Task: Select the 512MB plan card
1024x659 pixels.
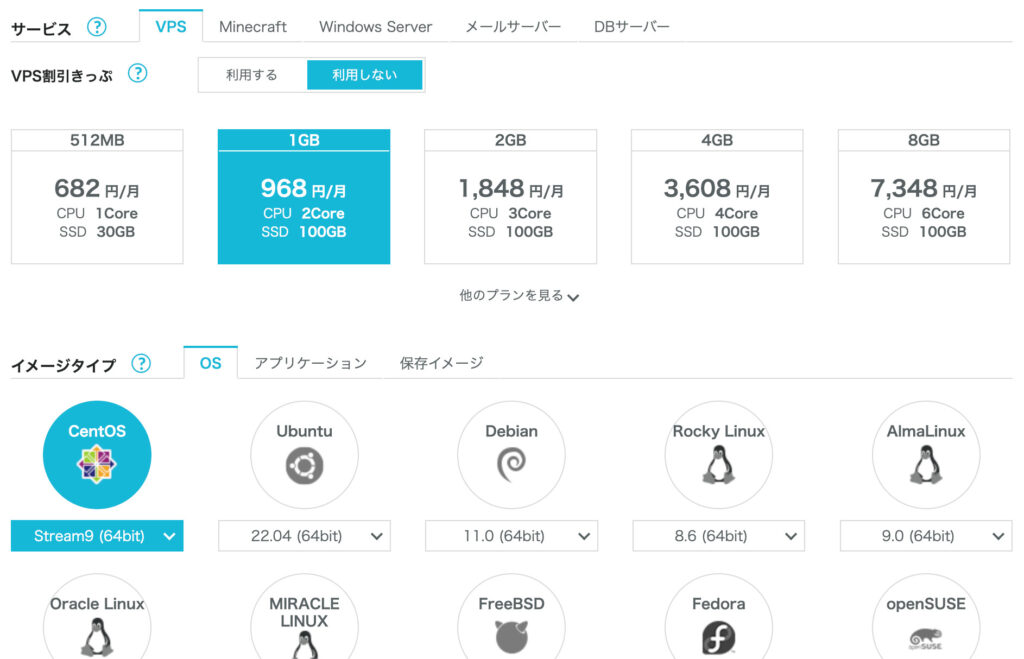Action: click(x=97, y=197)
